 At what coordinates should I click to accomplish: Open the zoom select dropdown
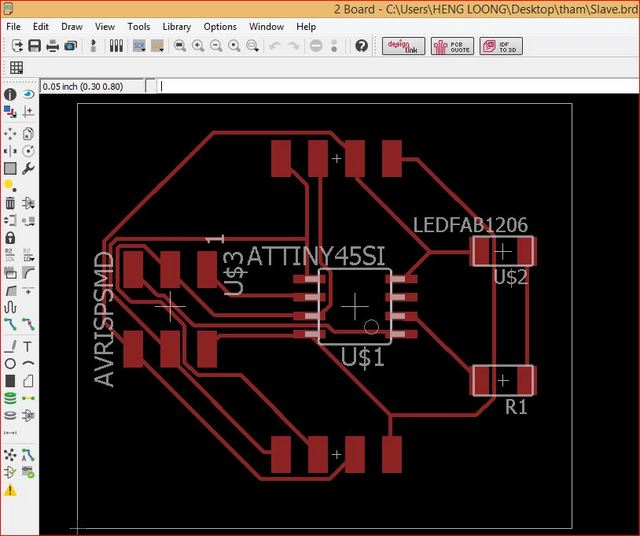click(253, 46)
